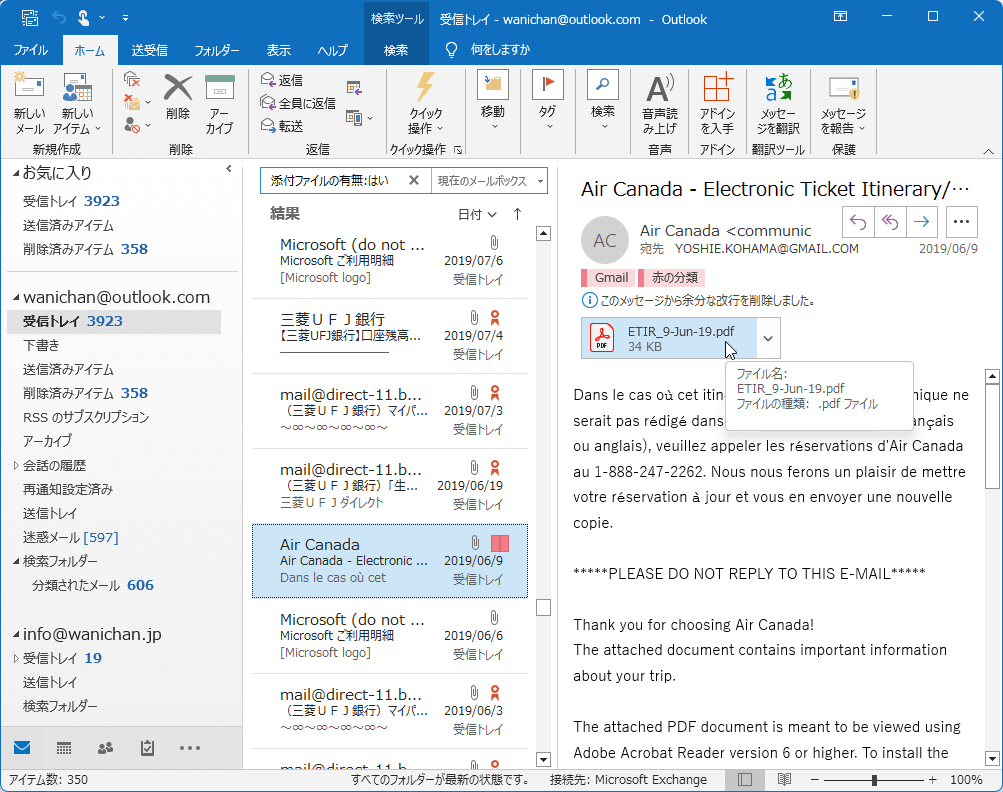Minimize the folder pane arrow
The image size is (1003, 792).
click(228, 169)
